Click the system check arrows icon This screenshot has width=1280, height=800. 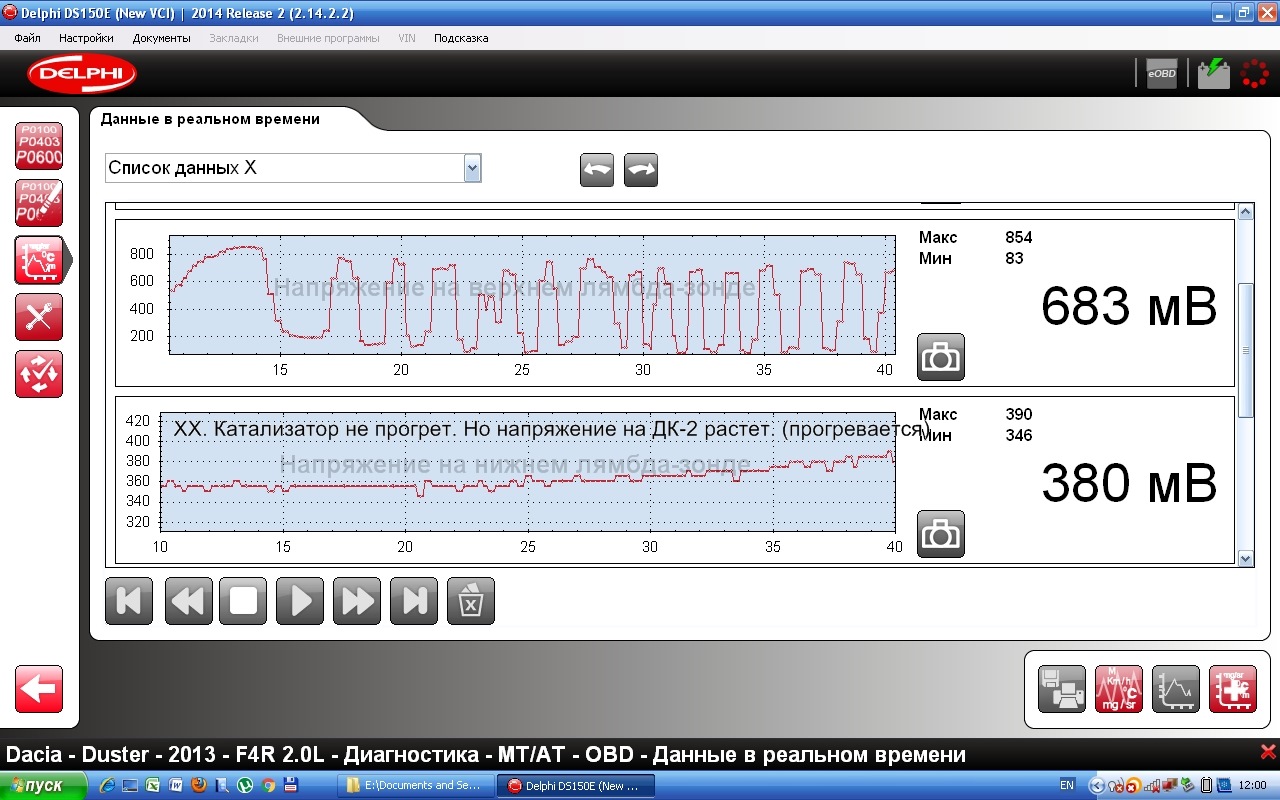(x=39, y=374)
